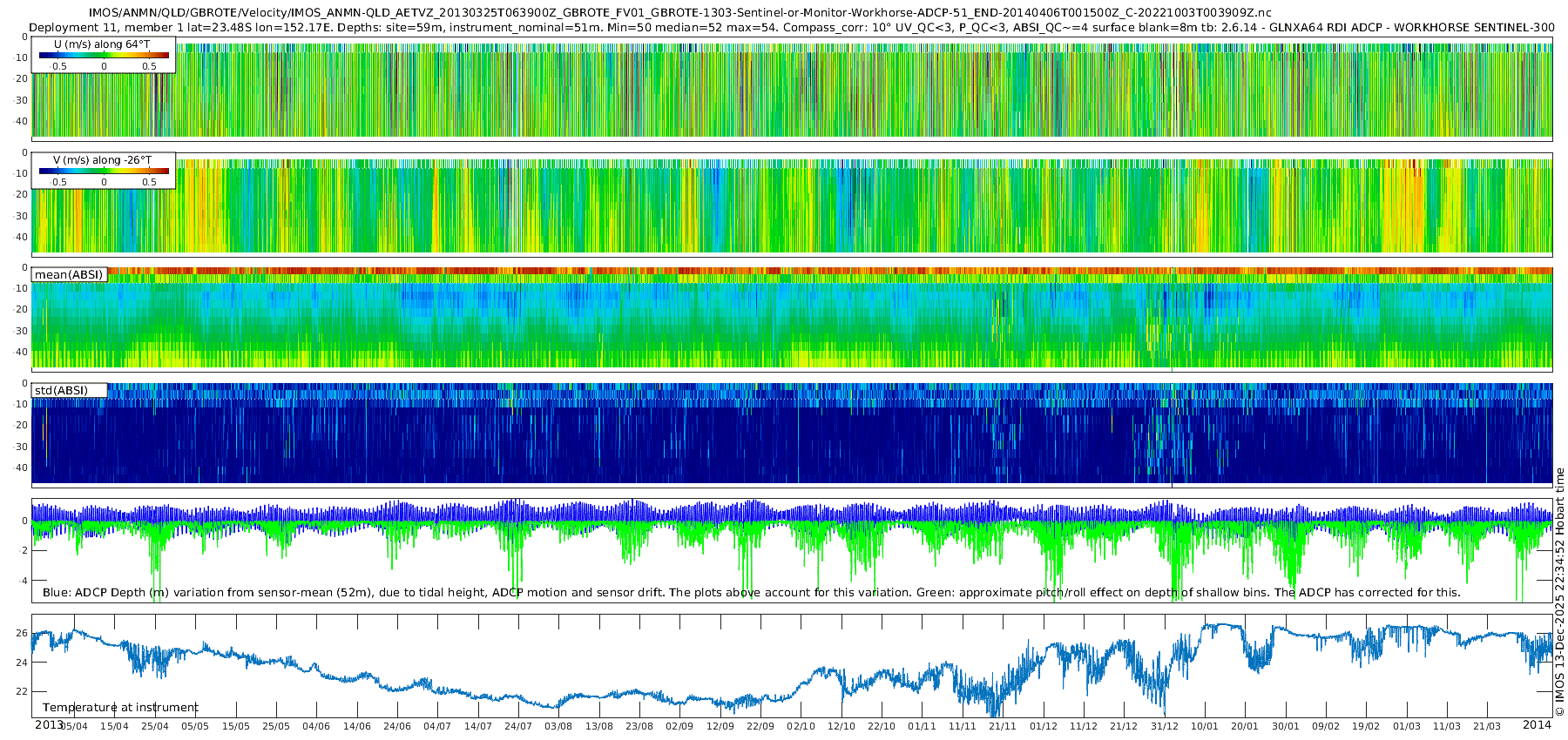
Task: Click the 26 tick on temperature axis
Action: 23,633
